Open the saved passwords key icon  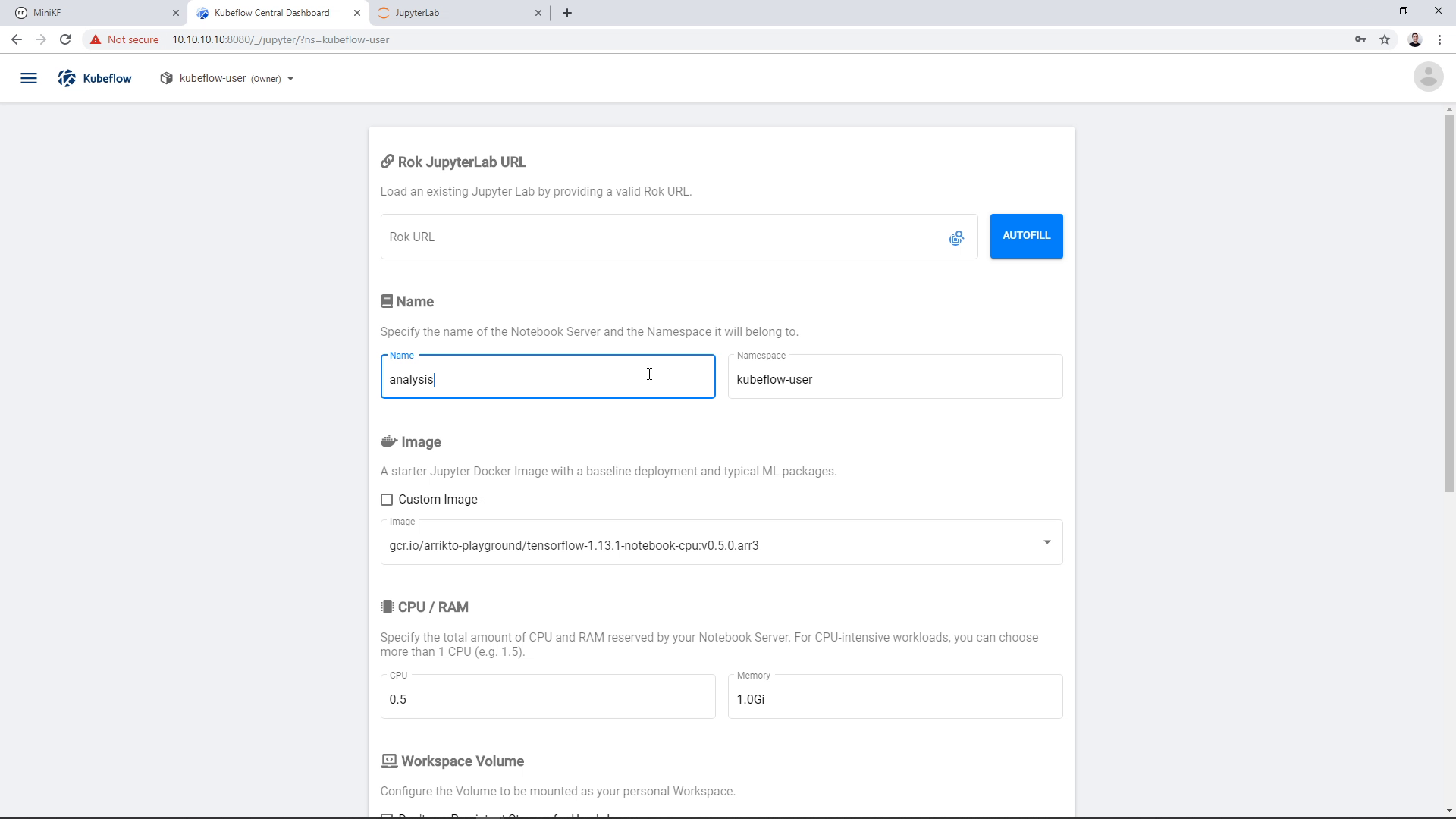tap(1360, 39)
